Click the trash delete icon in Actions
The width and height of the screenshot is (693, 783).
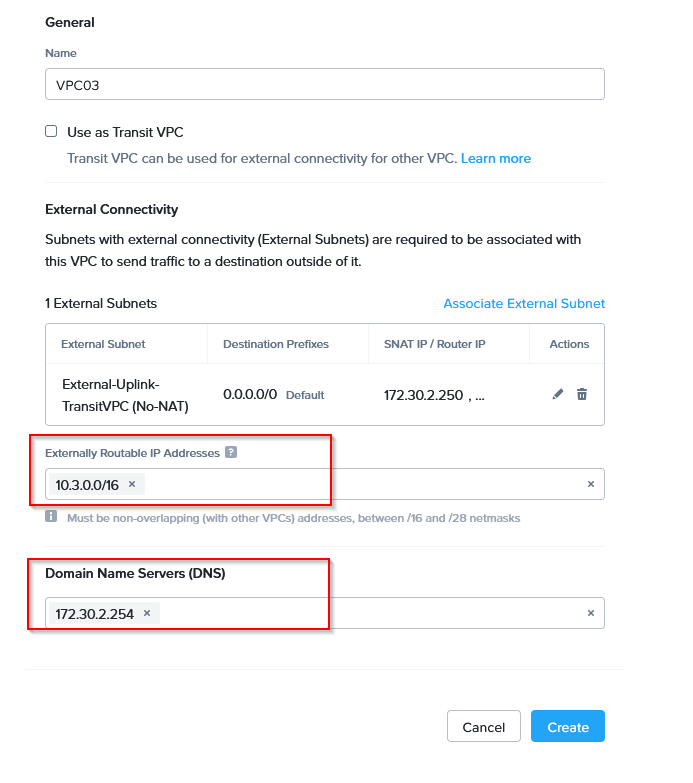(582, 394)
